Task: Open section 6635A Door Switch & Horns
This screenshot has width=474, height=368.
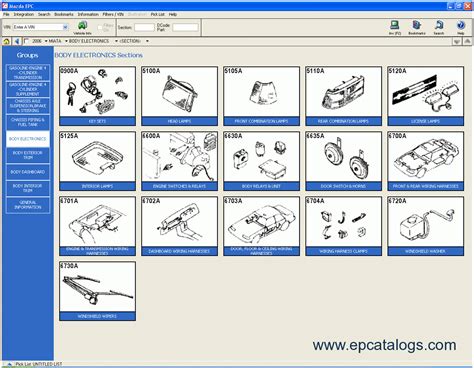Action: point(343,161)
